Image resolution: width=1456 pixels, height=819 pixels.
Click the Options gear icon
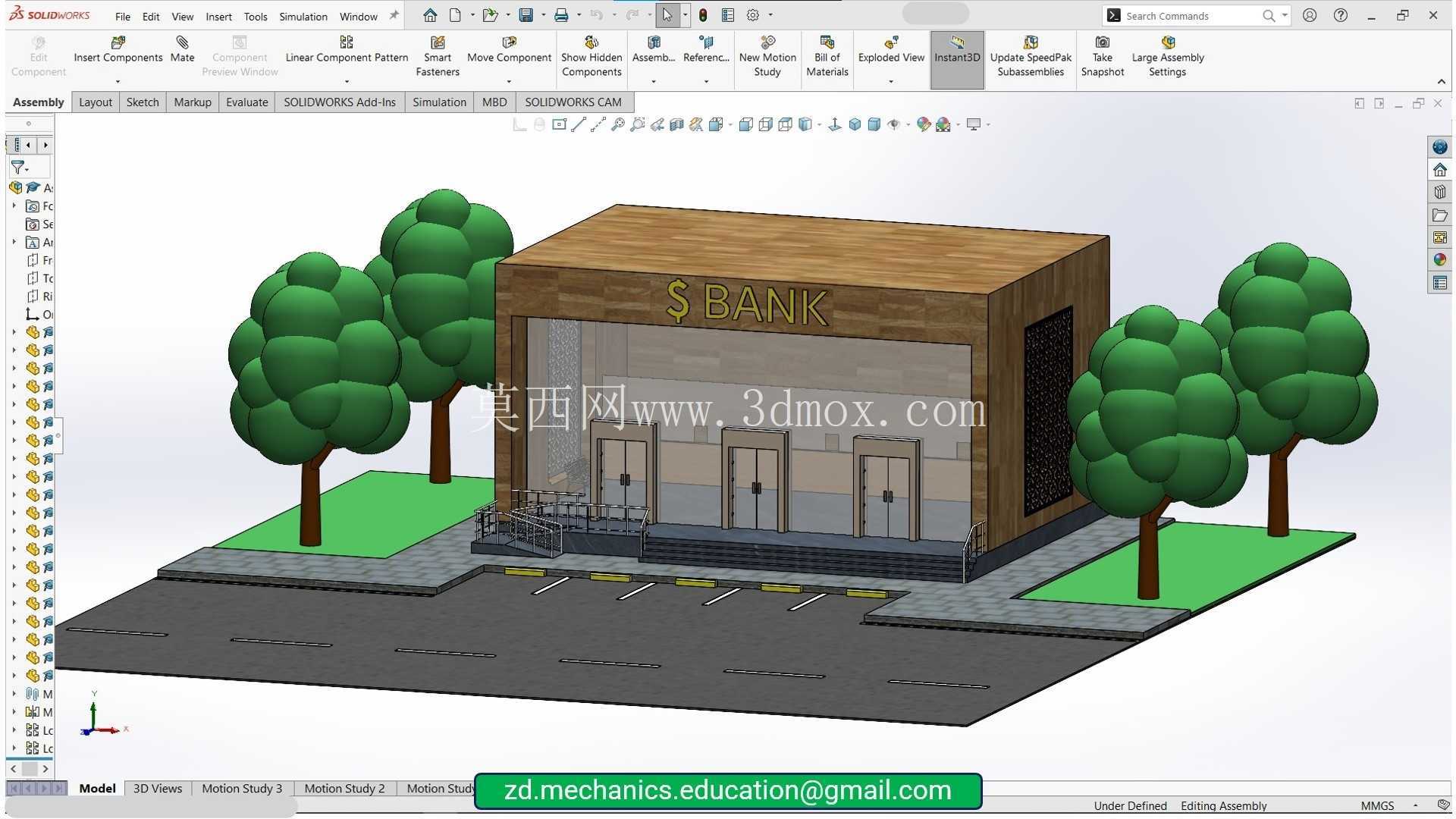click(753, 15)
